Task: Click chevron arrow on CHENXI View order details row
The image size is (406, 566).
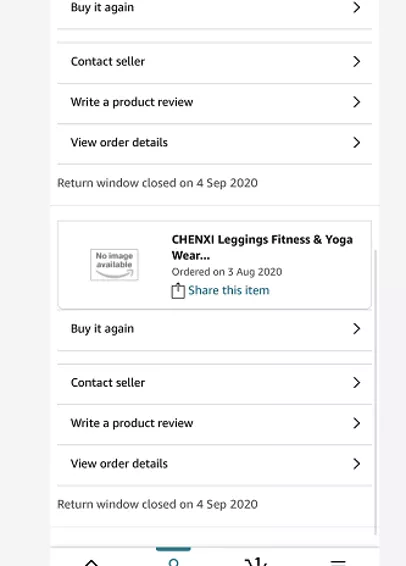Action: coord(356,463)
